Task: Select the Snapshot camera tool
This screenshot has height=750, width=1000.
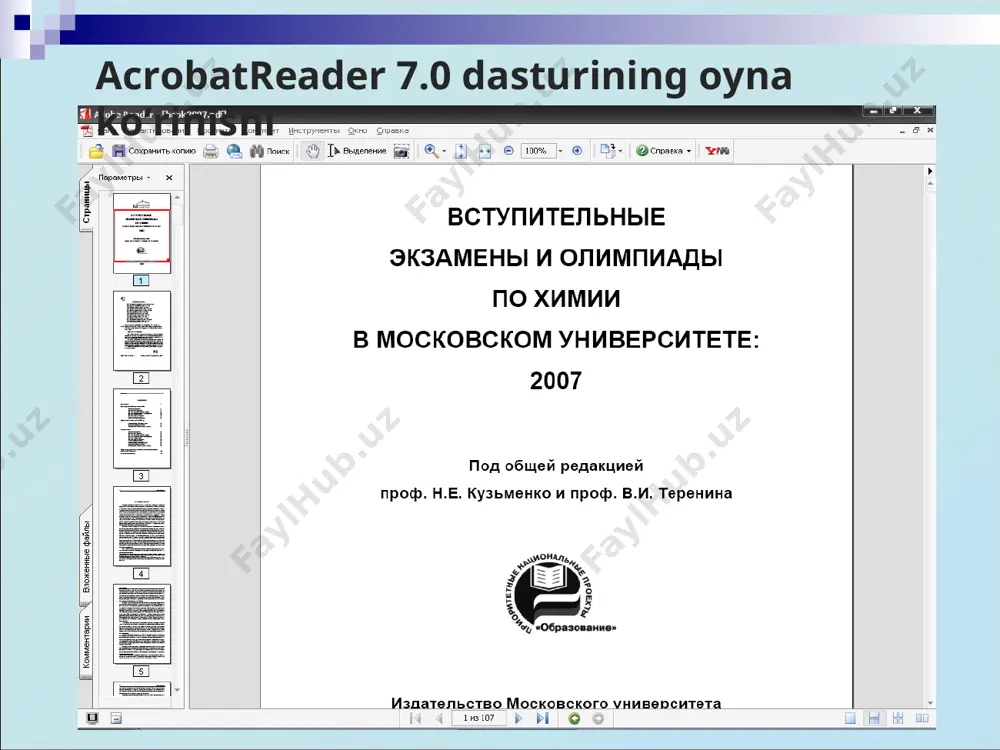Action: tap(401, 151)
